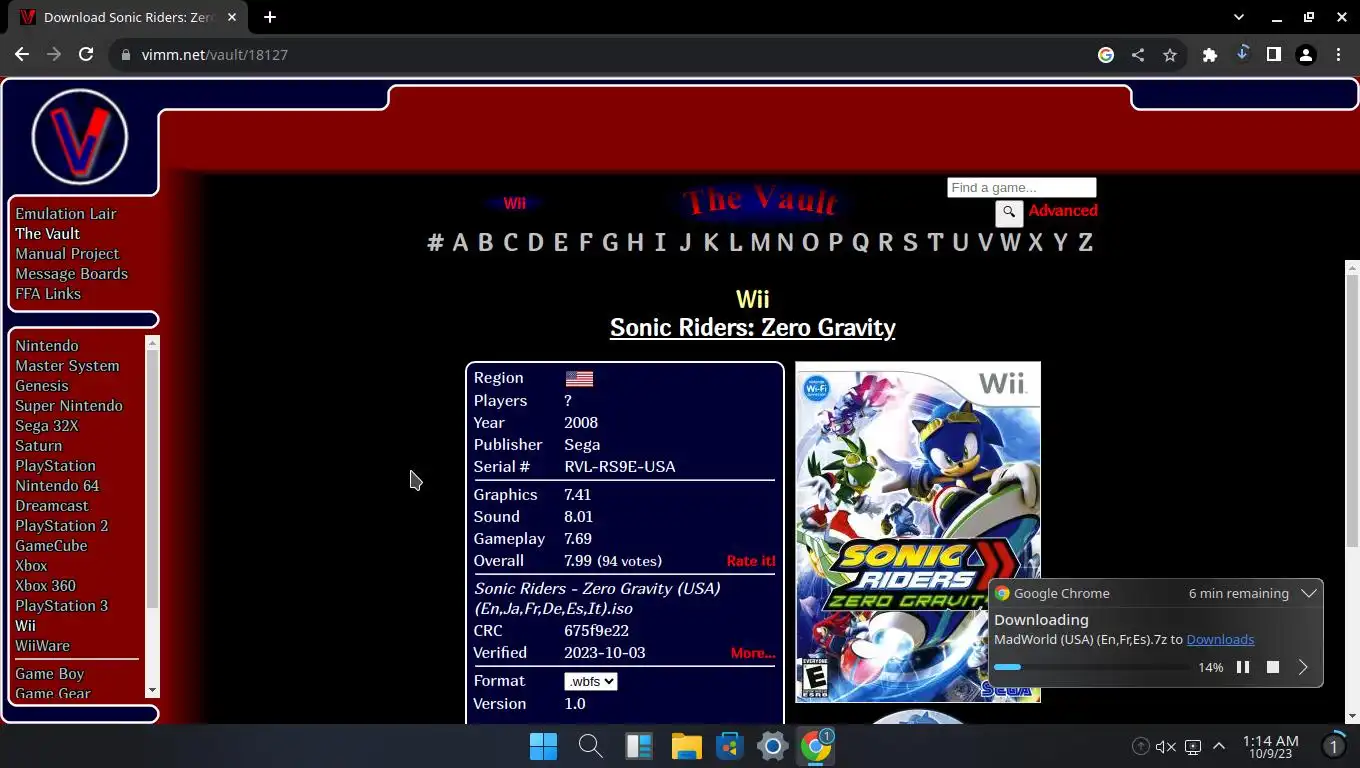Go back using browser back arrow
The height and width of the screenshot is (768, 1360).
(22, 55)
